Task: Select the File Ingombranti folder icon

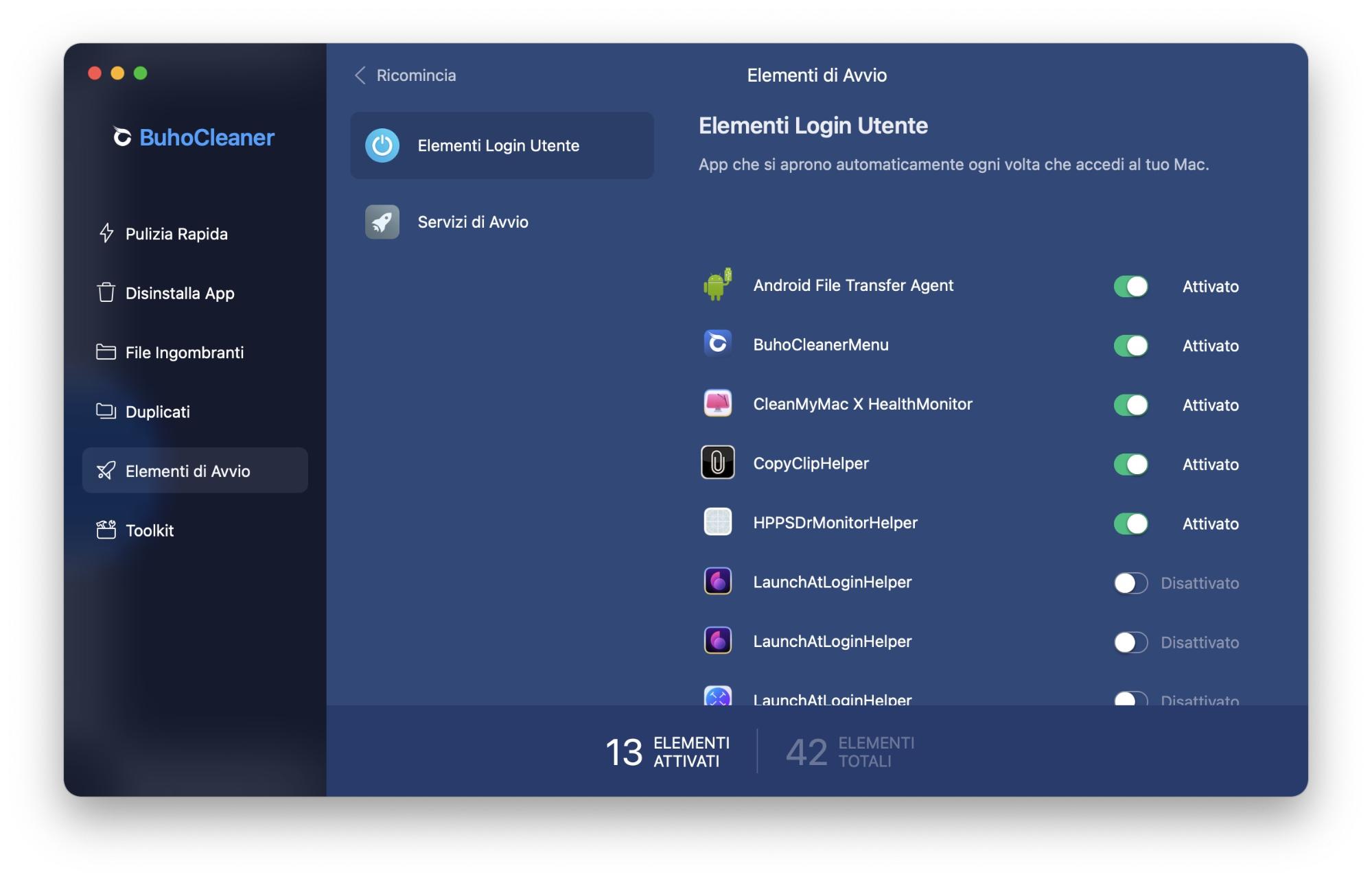Action: [106, 352]
